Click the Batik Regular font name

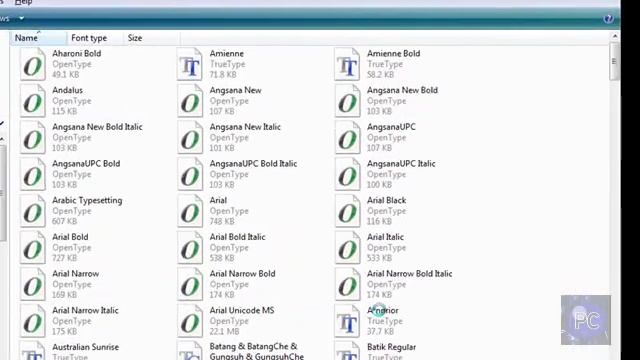391,347
